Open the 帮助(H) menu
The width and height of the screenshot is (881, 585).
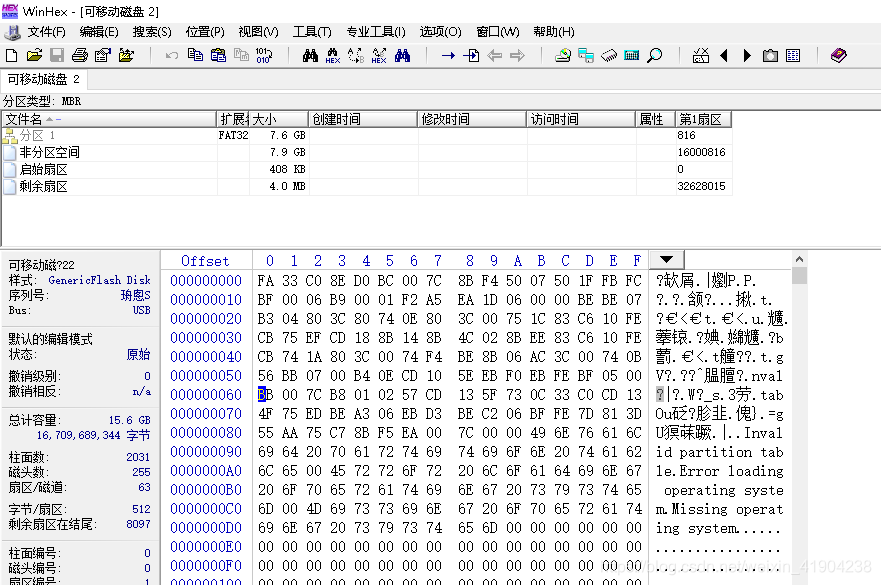pyautogui.click(x=553, y=32)
